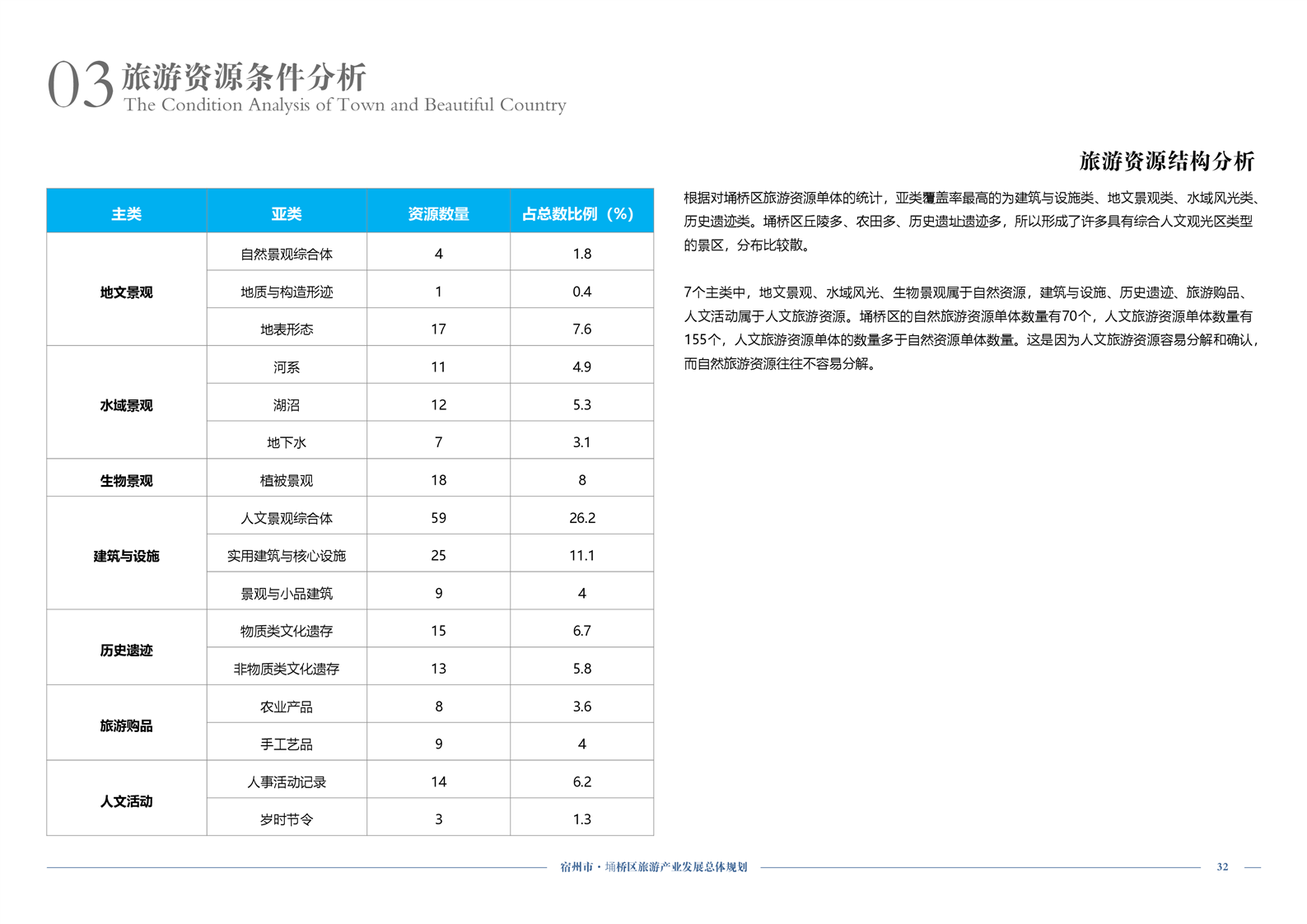This screenshot has height=924, width=1307.
Task: Click the 实用建筑与核心设施 cell
Action: pos(286,556)
